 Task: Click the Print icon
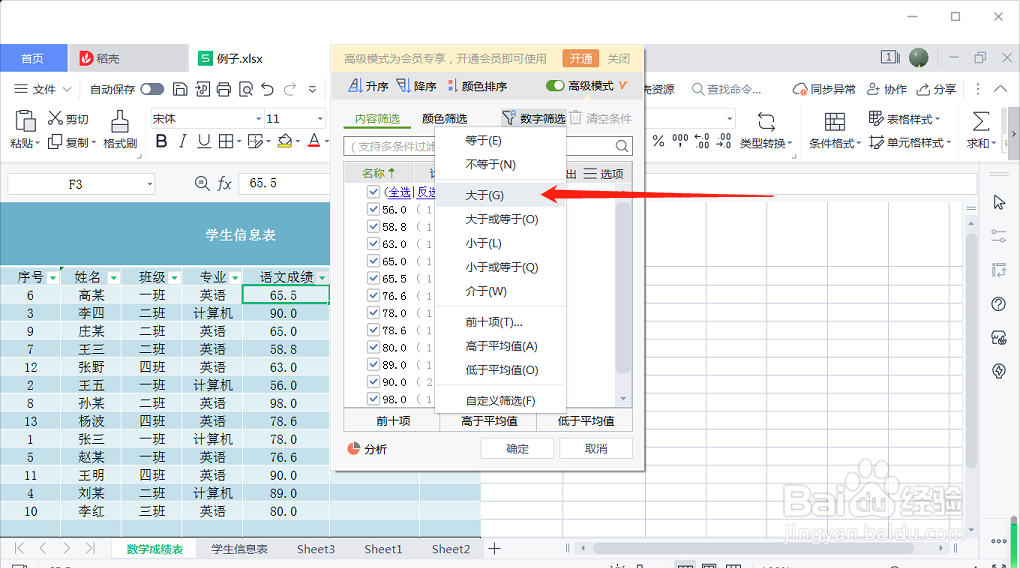(x=224, y=89)
